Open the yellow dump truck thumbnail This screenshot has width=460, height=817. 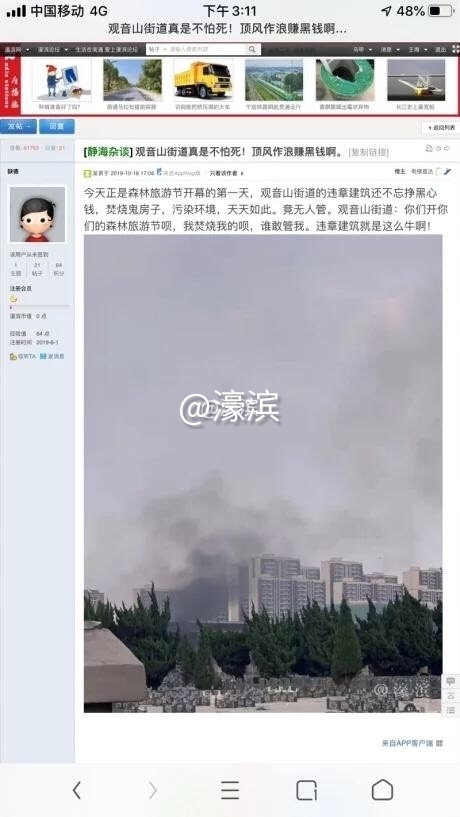(x=204, y=79)
